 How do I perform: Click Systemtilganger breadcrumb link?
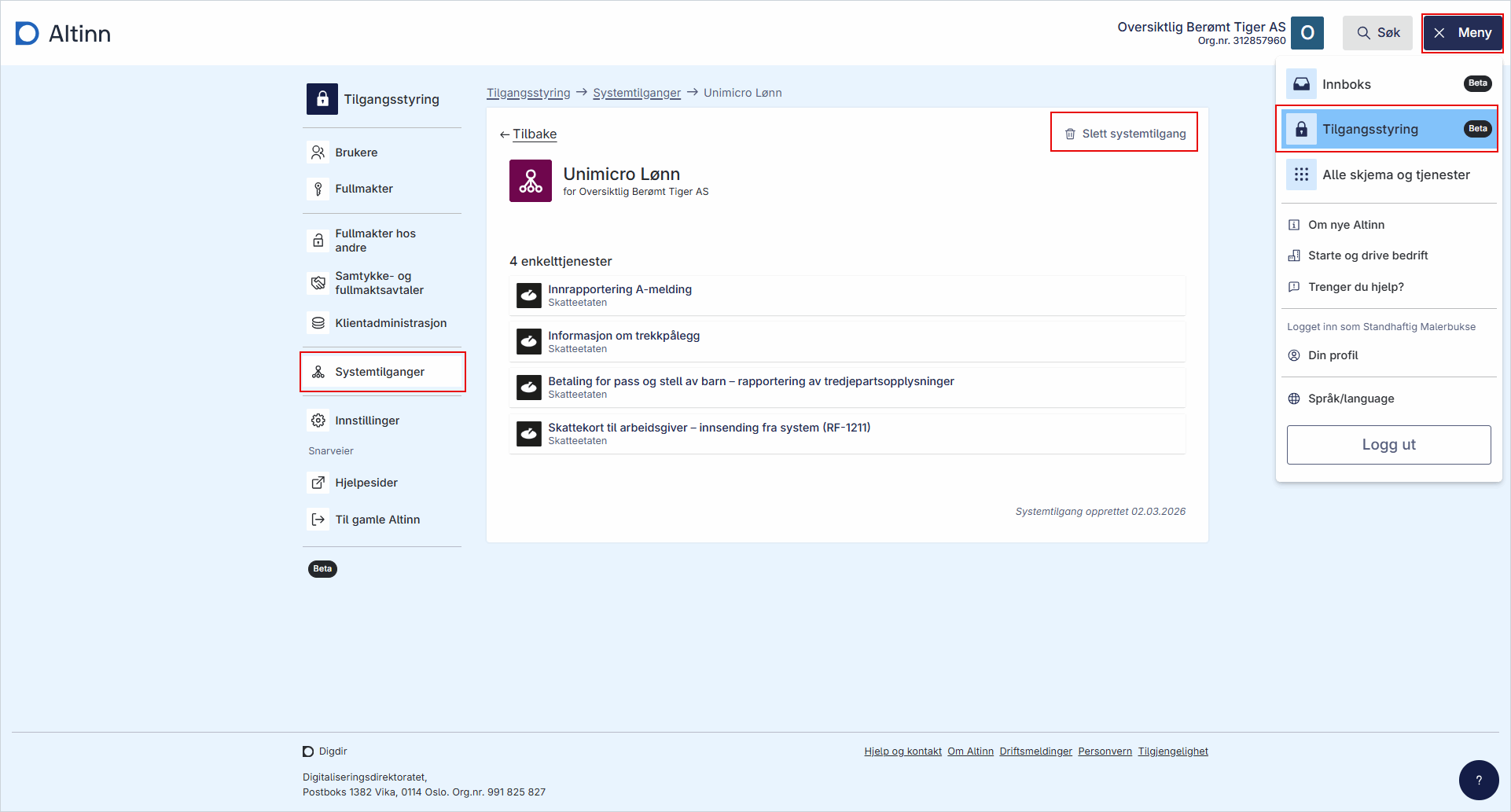click(636, 93)
